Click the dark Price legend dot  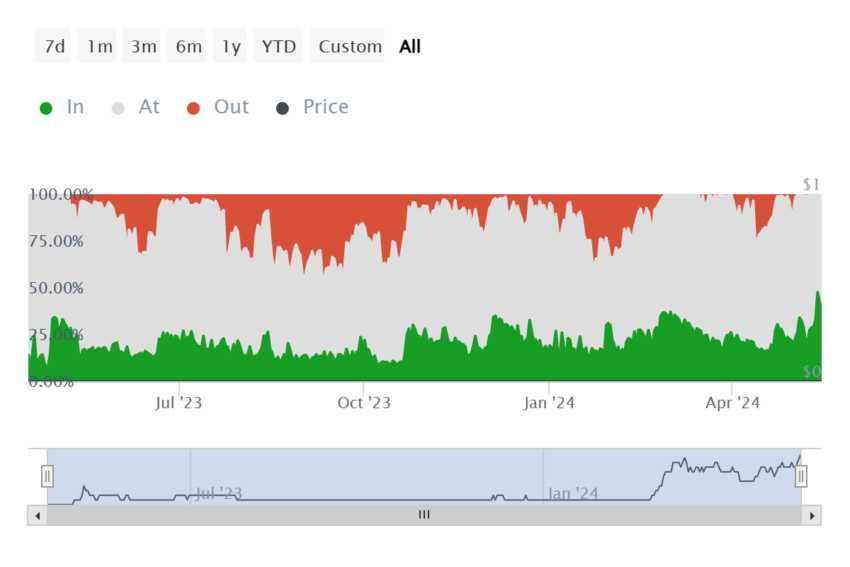[x=282, y=108]
